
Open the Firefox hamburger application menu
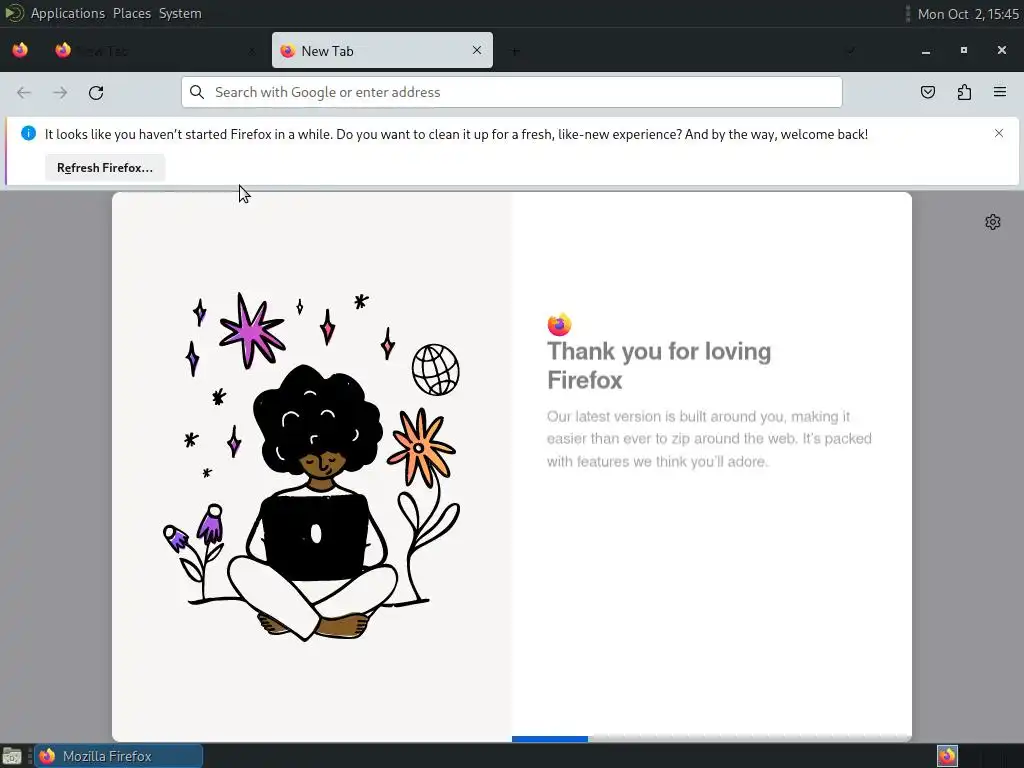[1000, 92]
